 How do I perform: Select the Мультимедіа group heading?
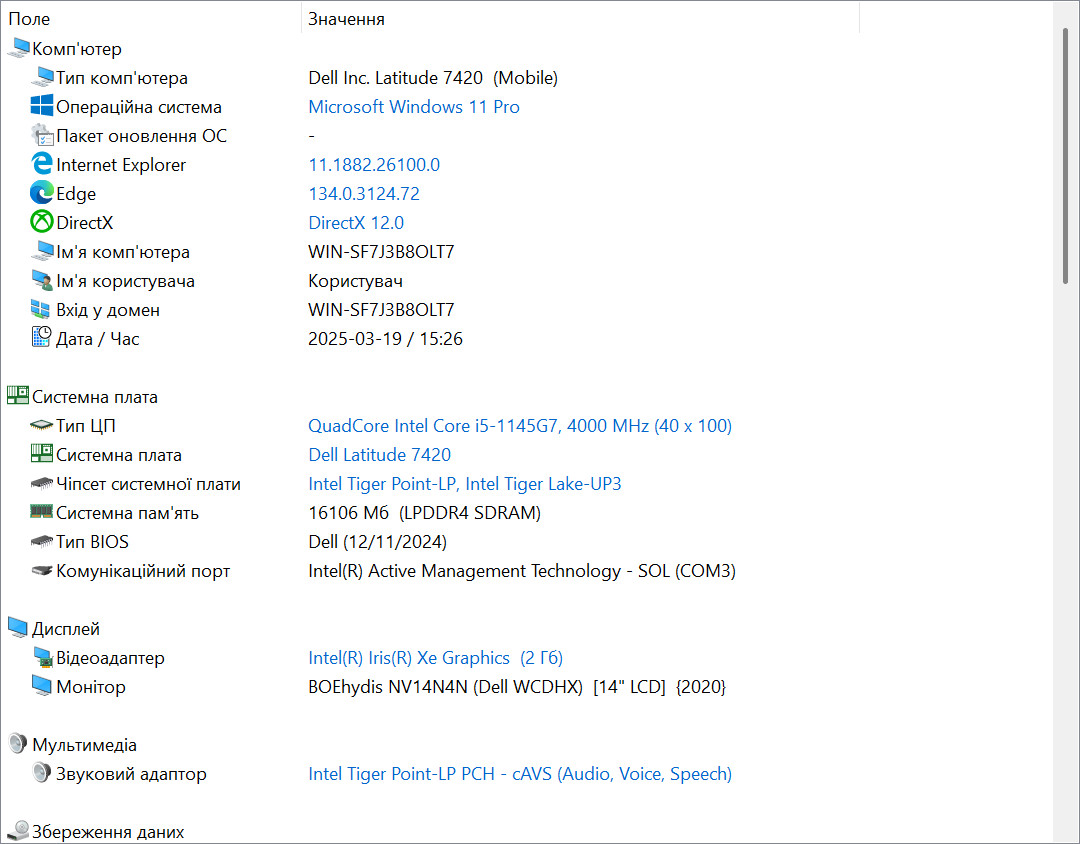point(84,745)
